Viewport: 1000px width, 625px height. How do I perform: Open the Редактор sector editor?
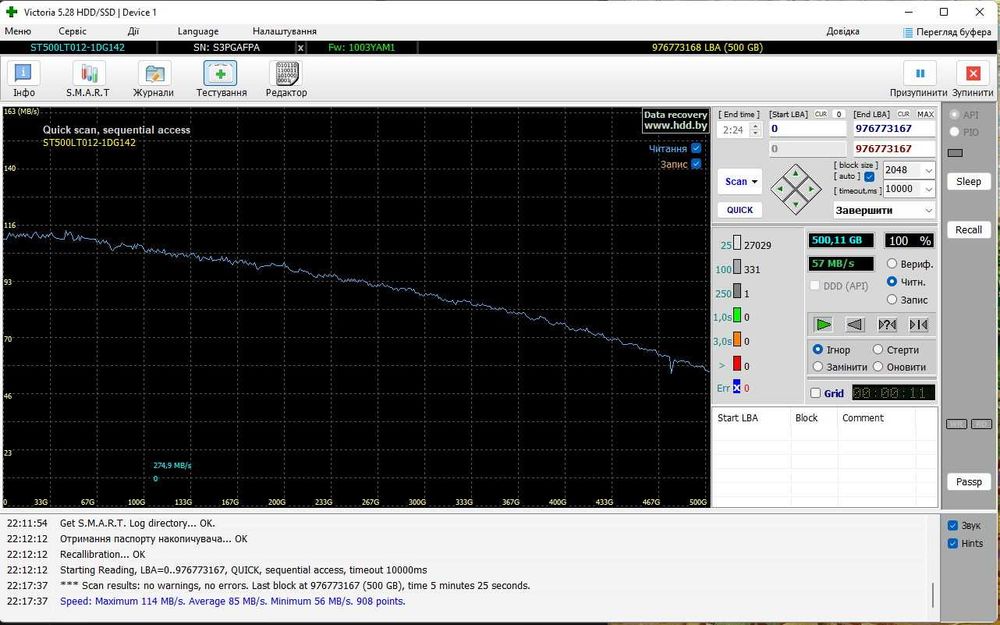pos(286,74)
